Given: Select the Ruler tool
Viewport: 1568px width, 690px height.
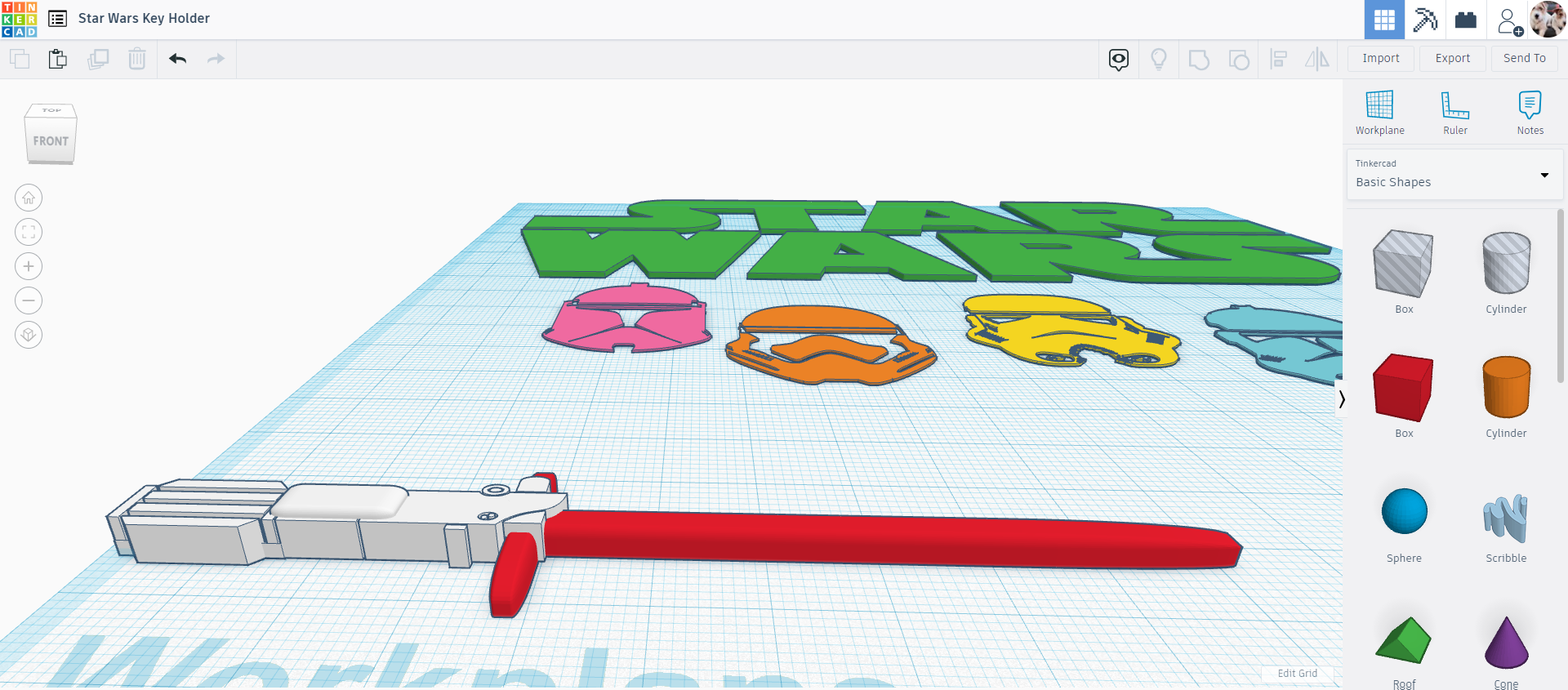Looking at the screenshot, I should point(1455,113).
